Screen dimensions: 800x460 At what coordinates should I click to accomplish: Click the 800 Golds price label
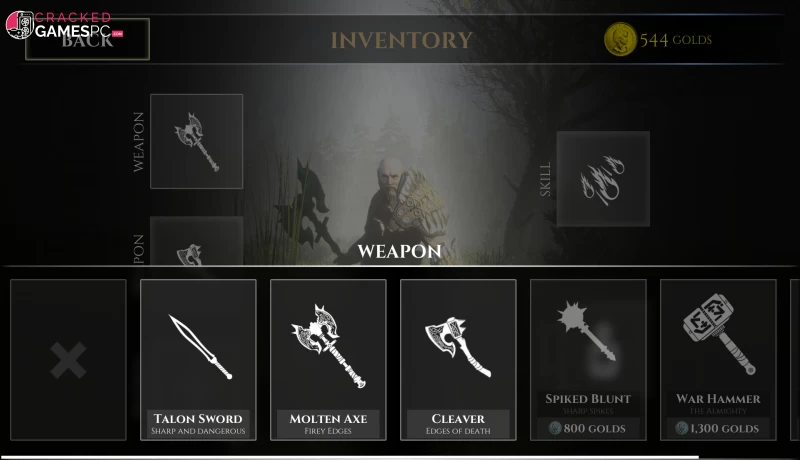point(588,428)
